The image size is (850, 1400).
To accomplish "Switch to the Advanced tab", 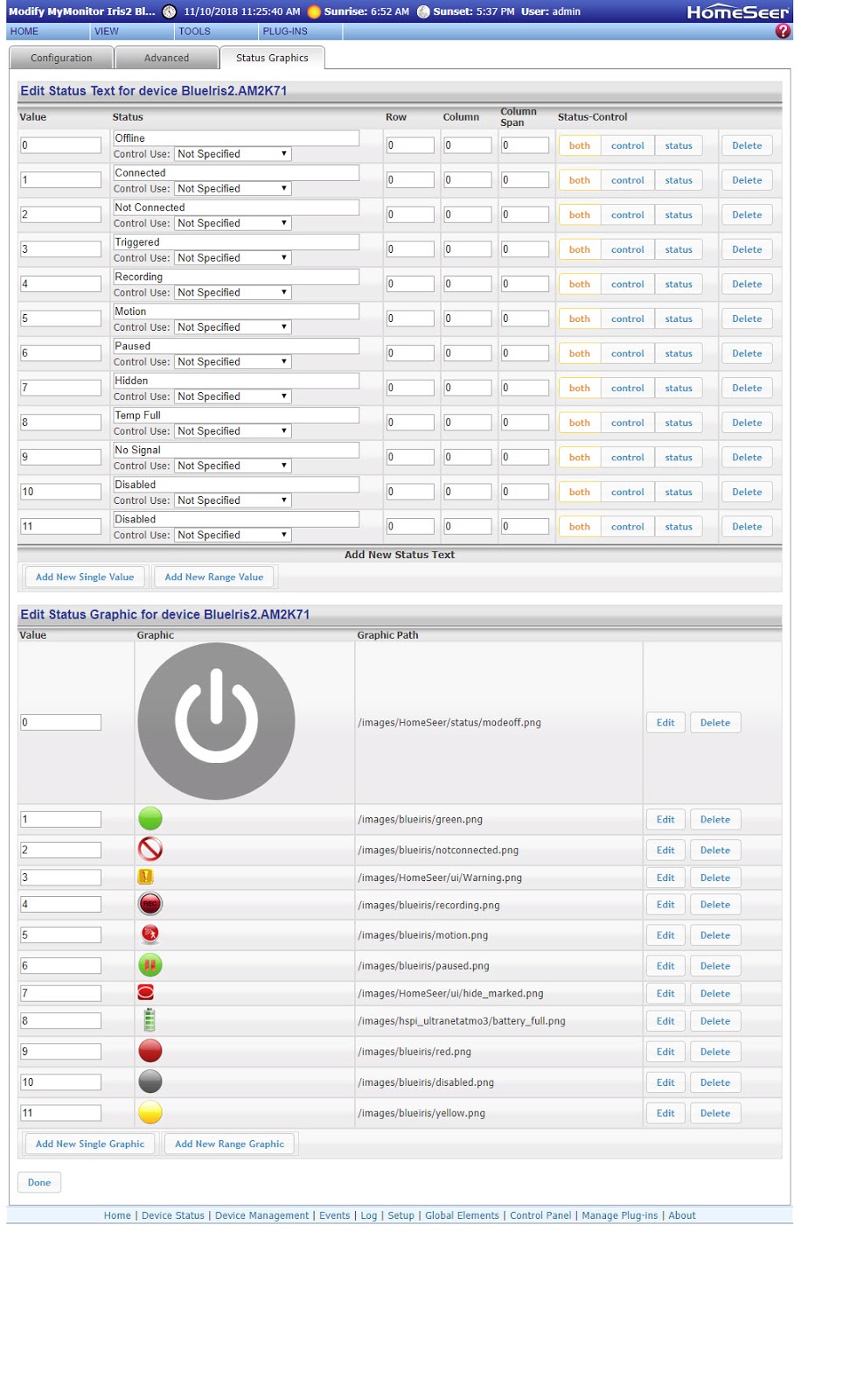I will pyautogui.click(x=166, y=58).
